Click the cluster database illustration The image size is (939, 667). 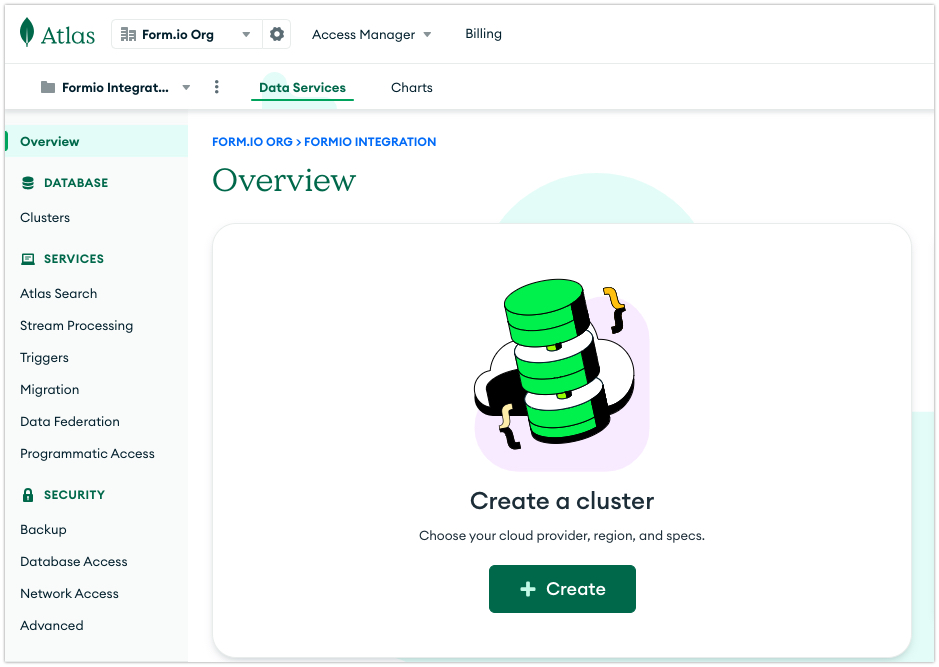(562, 374)
